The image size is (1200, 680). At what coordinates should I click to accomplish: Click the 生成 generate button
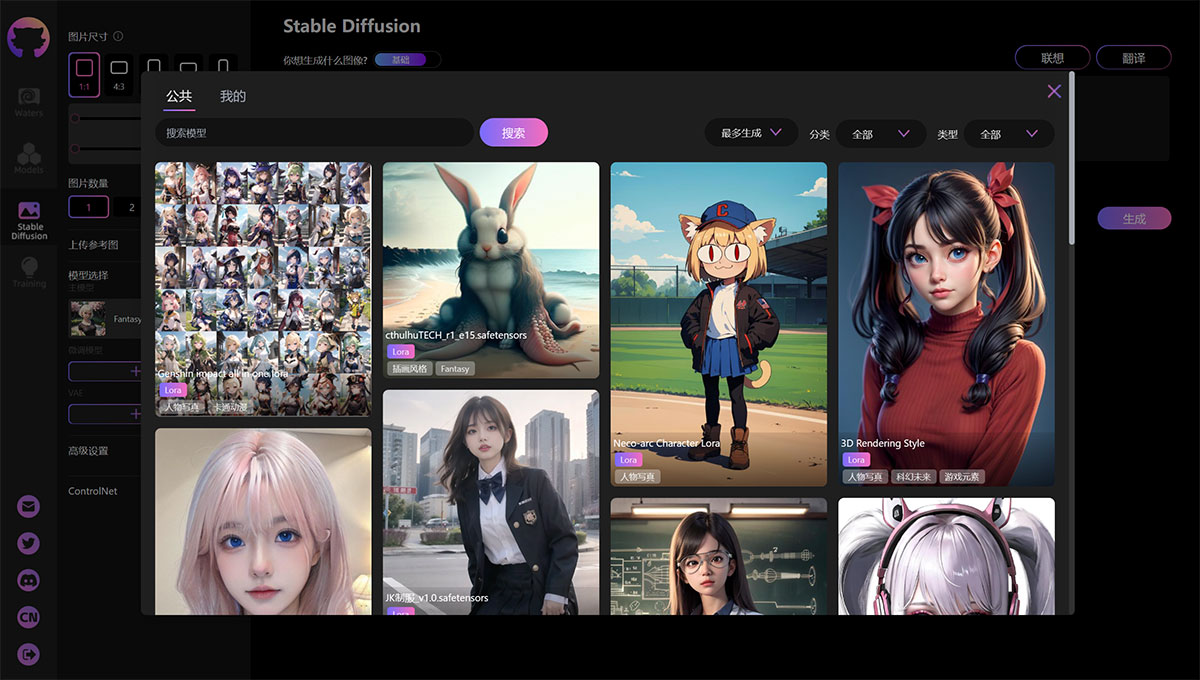pyautogui.click(x=1134, y=218)
